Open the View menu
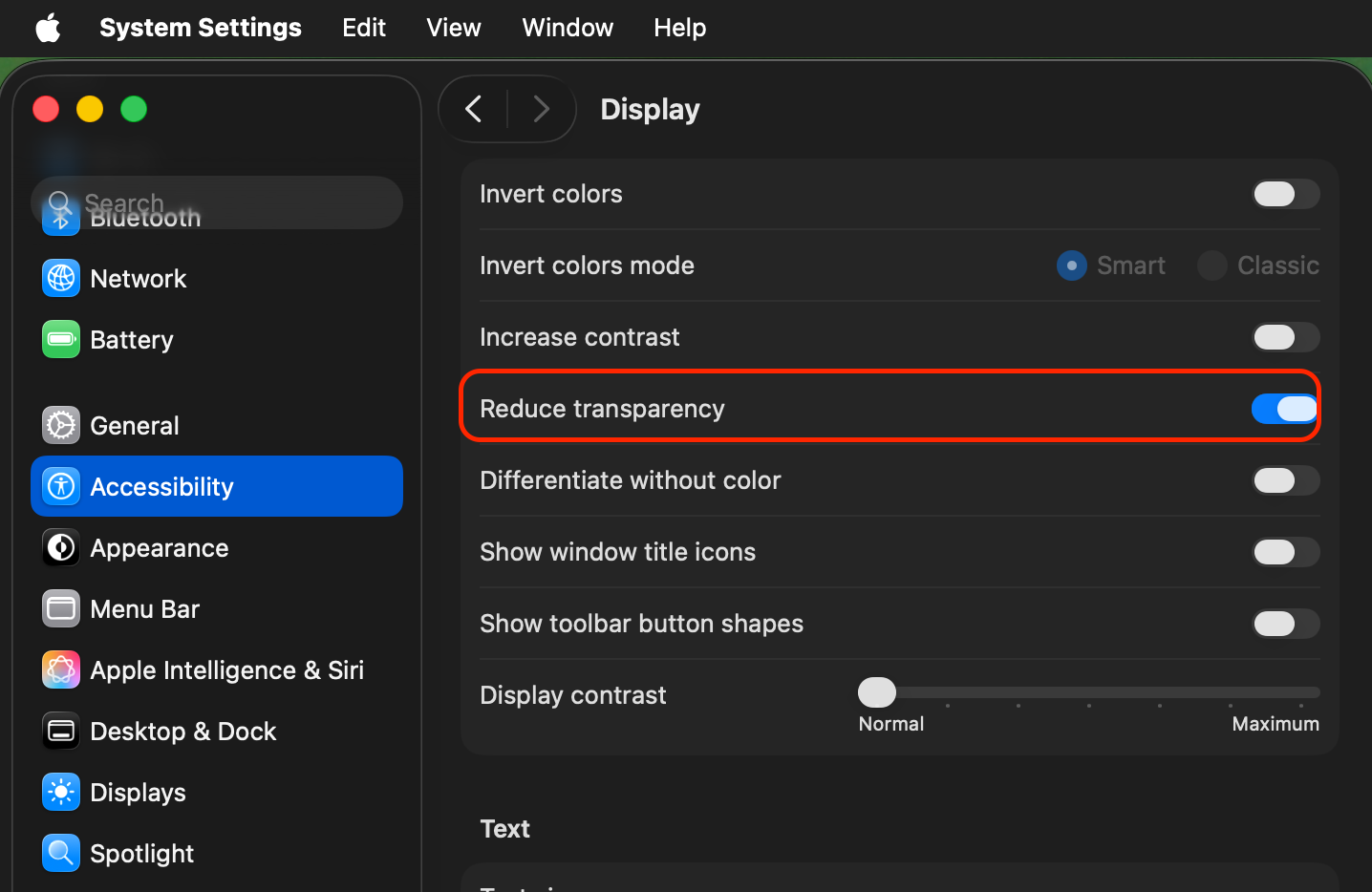The width and height of the screenshot is (1372, 892). (x=453, y=28)
